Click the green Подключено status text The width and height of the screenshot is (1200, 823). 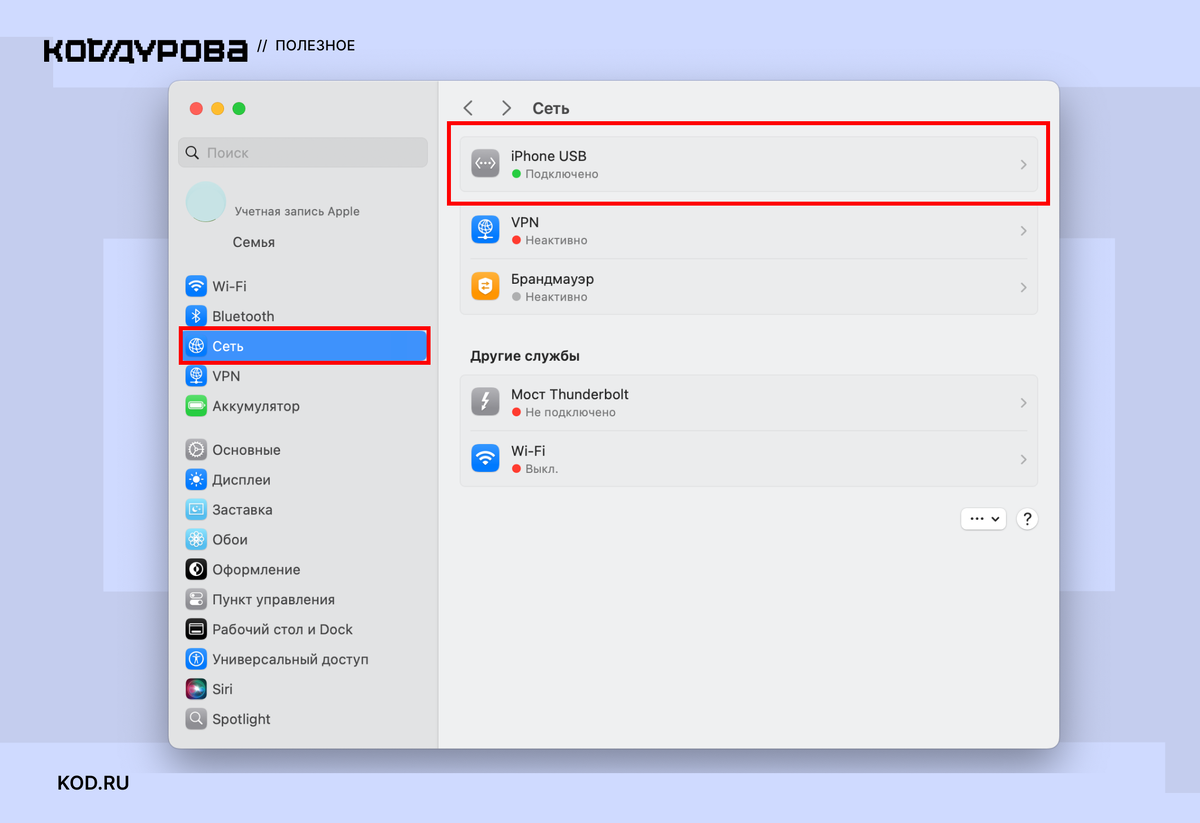point(562,174)
